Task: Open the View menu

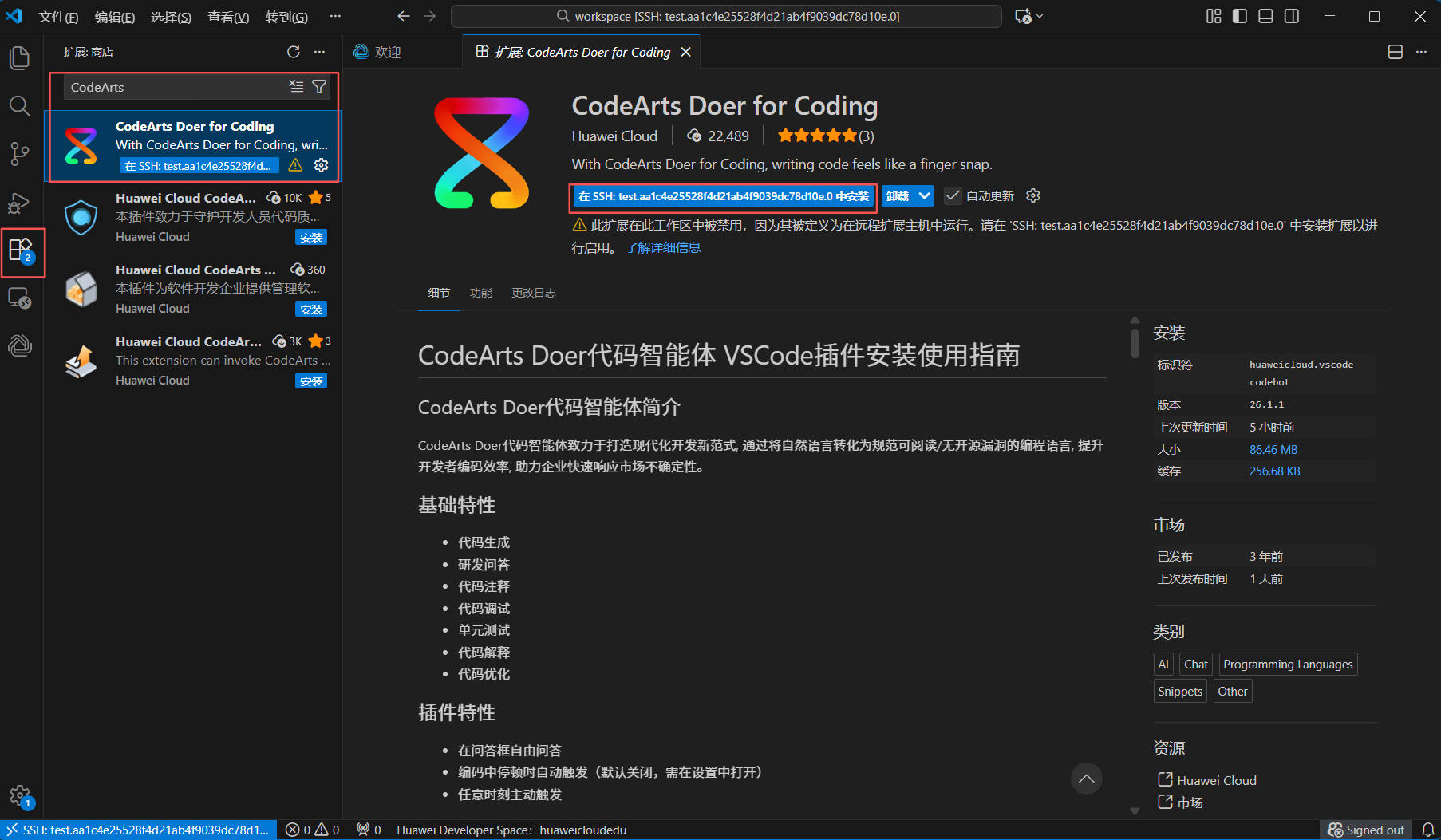Action: point(228,17)
